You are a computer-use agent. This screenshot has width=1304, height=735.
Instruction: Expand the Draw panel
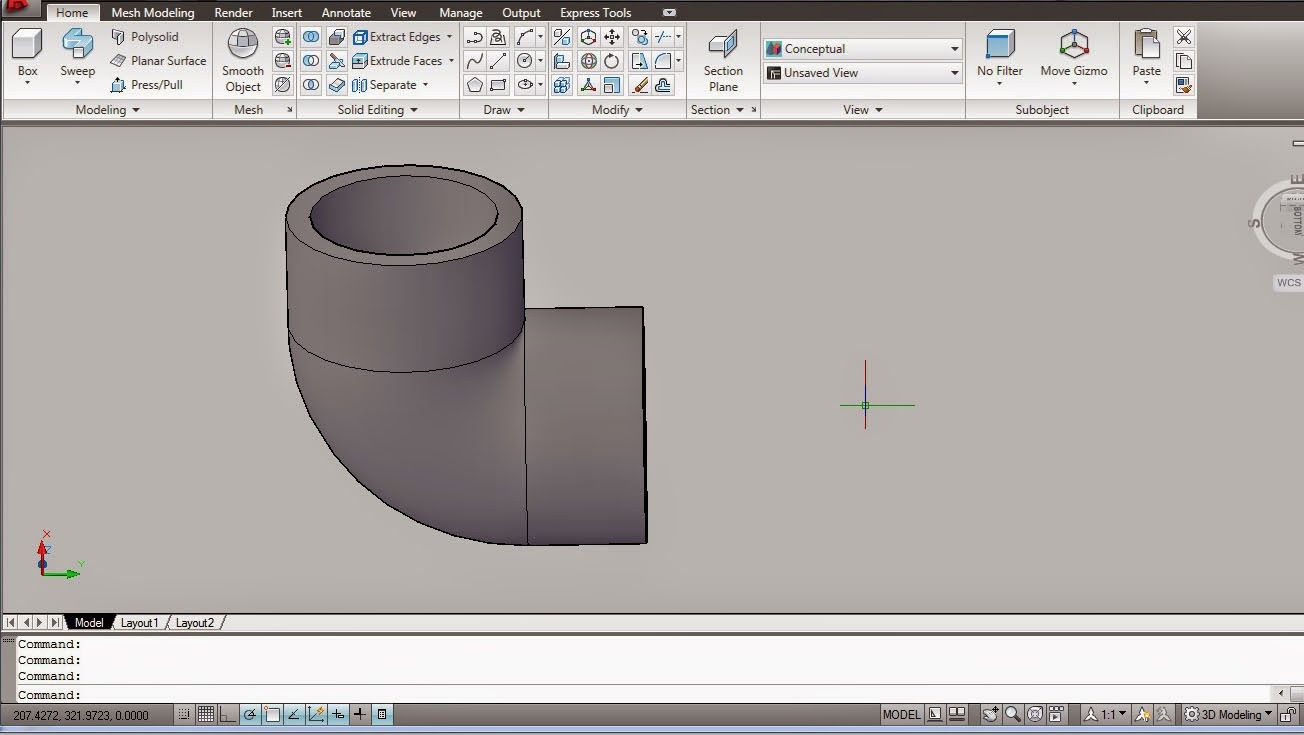click(x=504, y=110)
